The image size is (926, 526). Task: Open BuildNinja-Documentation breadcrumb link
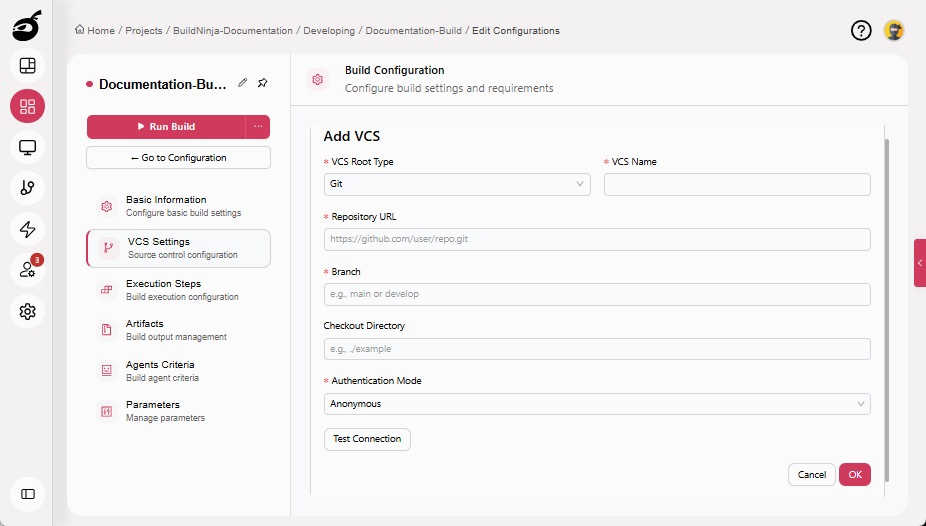click(233, 31)
